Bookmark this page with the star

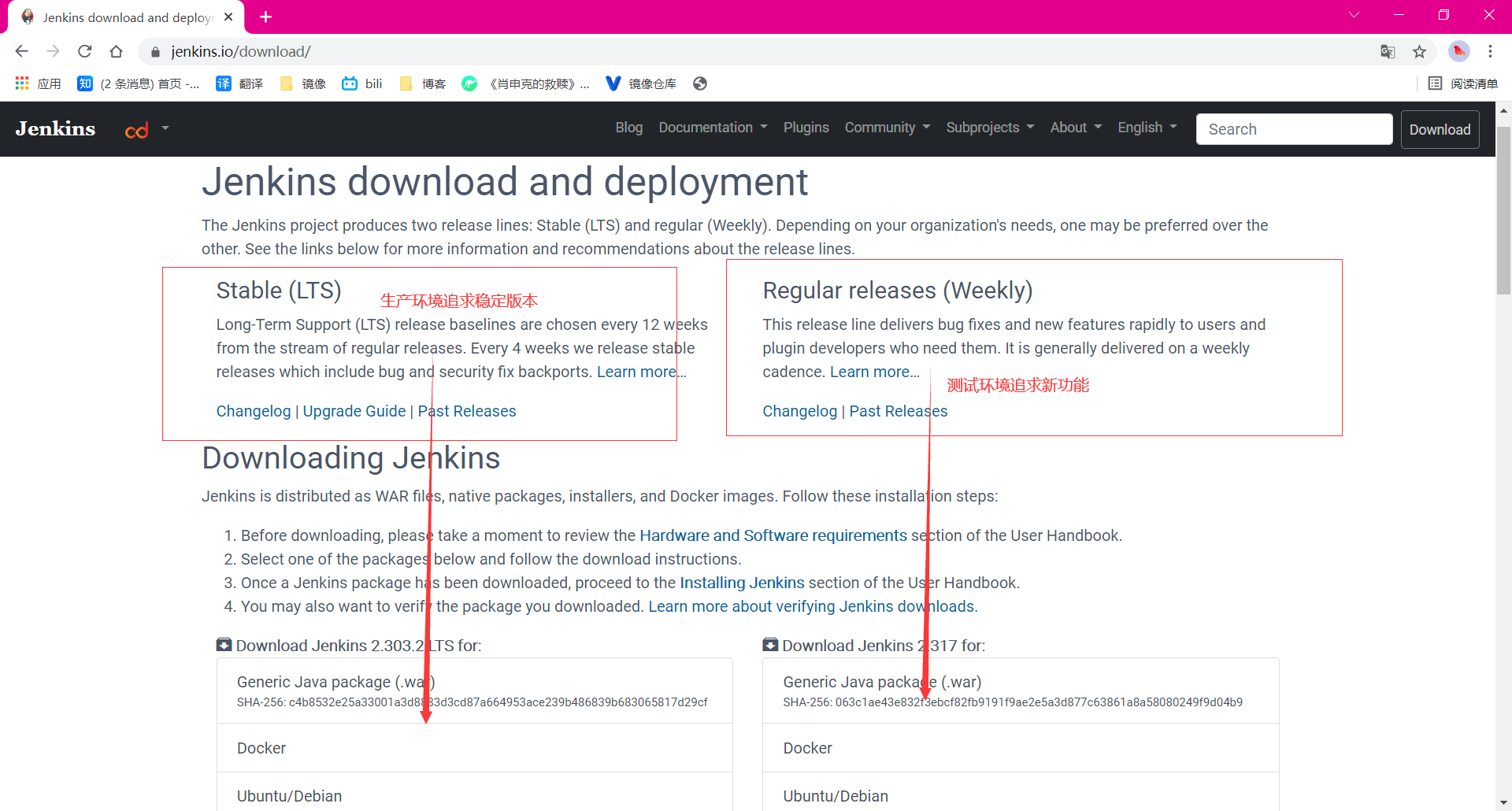tap(1419, 51)
